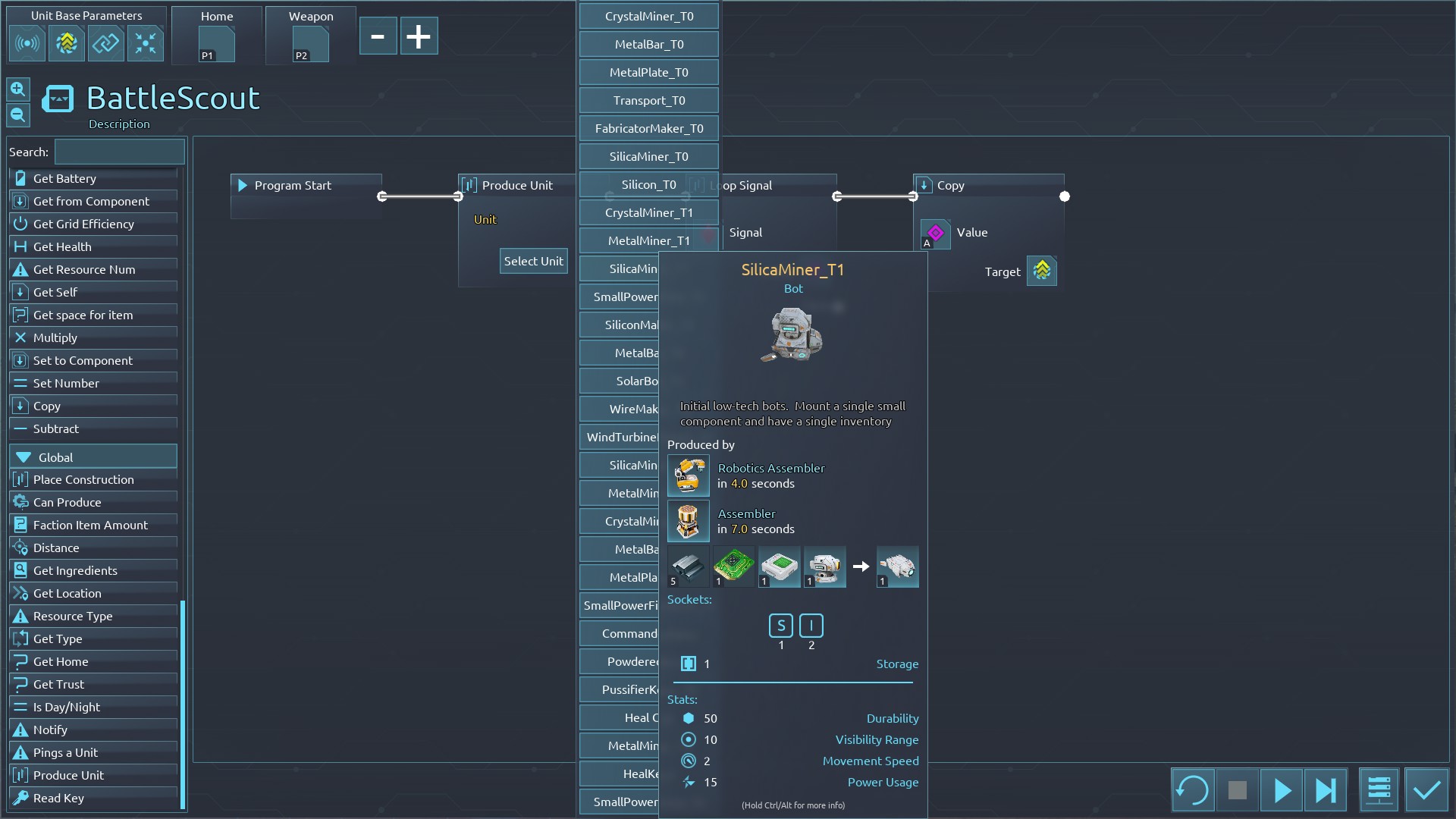Open the stacked list icon menu

click(x=1379, y=791)
